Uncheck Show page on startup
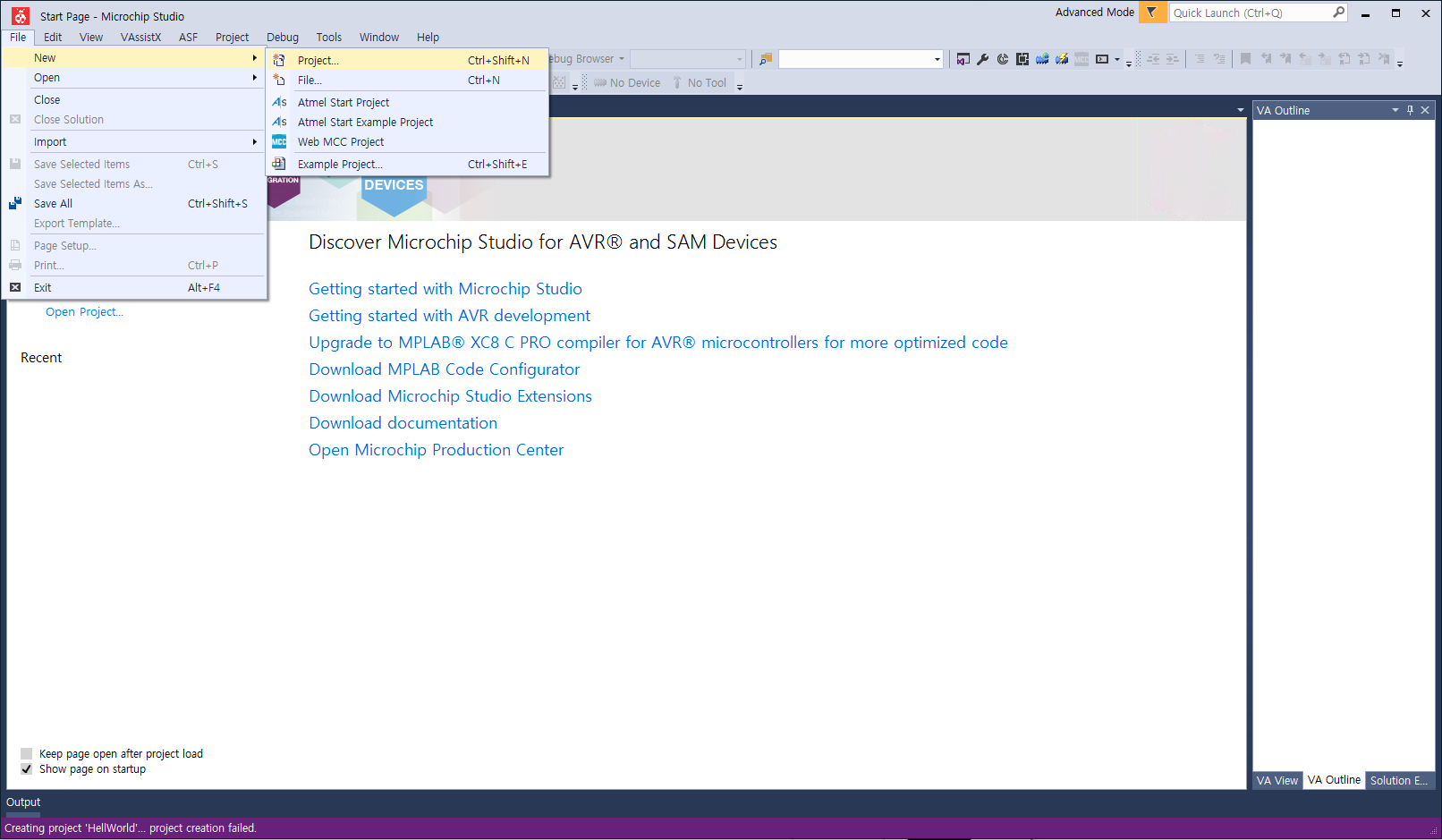The height and width of the screenshot is (840, 1442). (27, 768)
